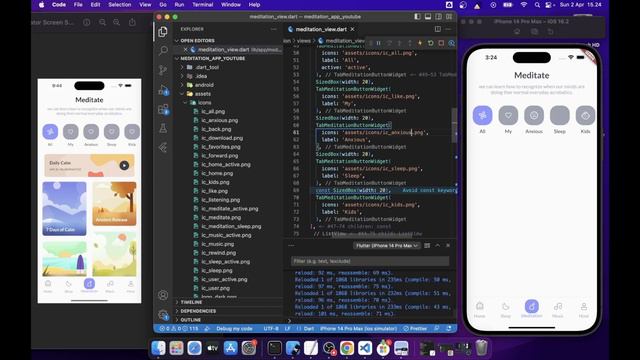The height and width of the screenshot is (360, 640).
Task: Toggle bottom panel layout button in title bar
Action: (x=428, y=17)
